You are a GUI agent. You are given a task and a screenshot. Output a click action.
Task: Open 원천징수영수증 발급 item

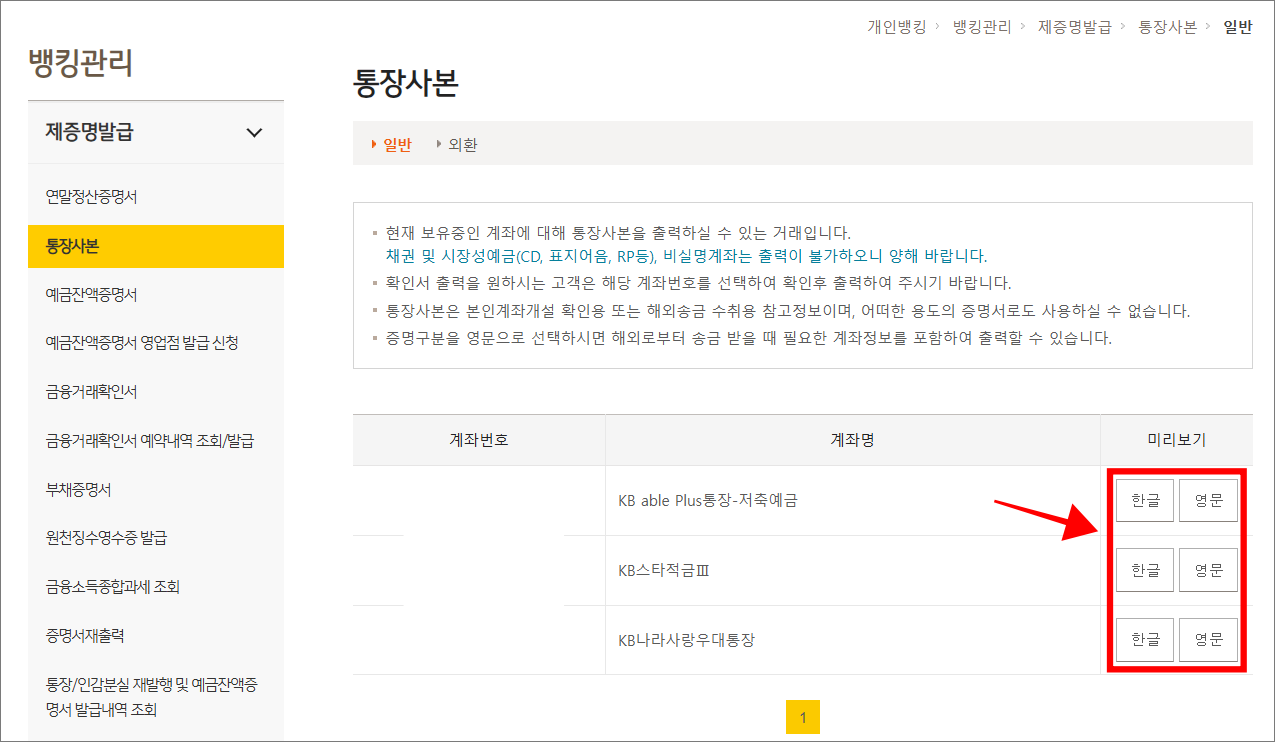click(106, 538)
